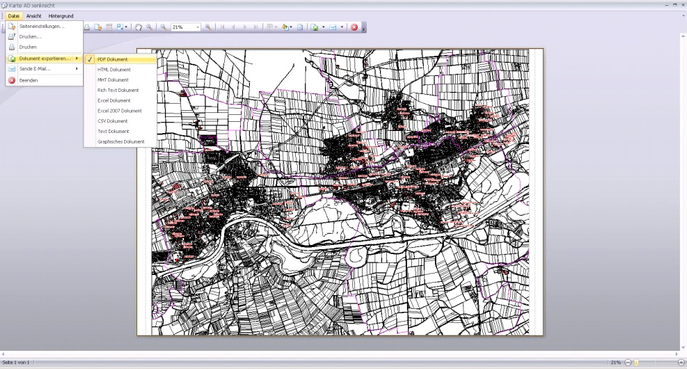Click the zoom out magnifier icon

(x=163, y=27)
